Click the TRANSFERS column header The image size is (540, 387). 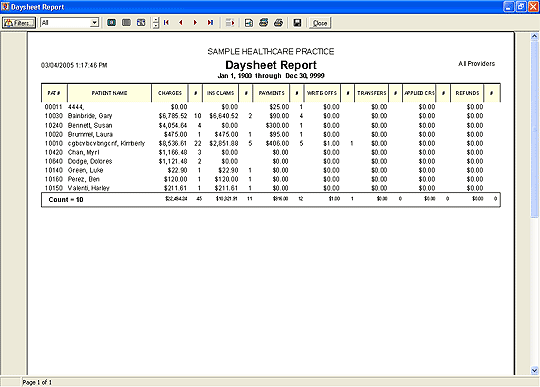click(372, 93)
